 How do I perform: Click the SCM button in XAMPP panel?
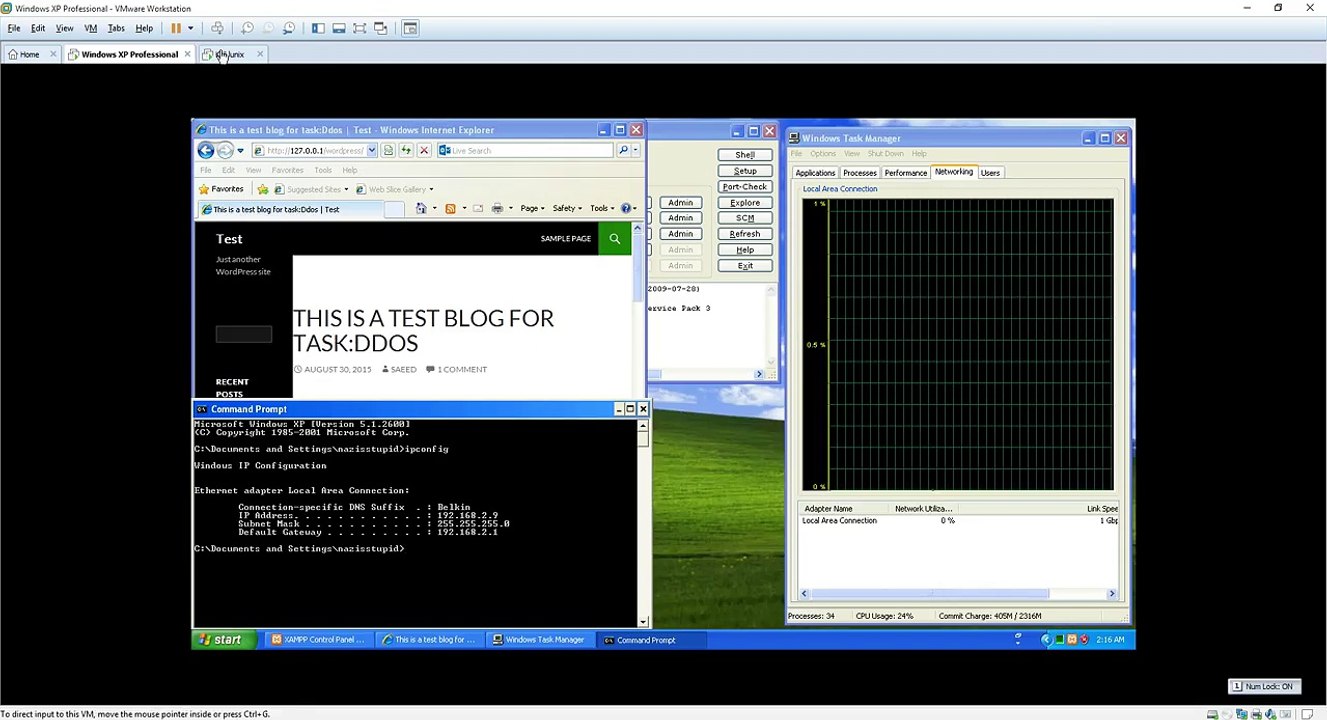745,218
